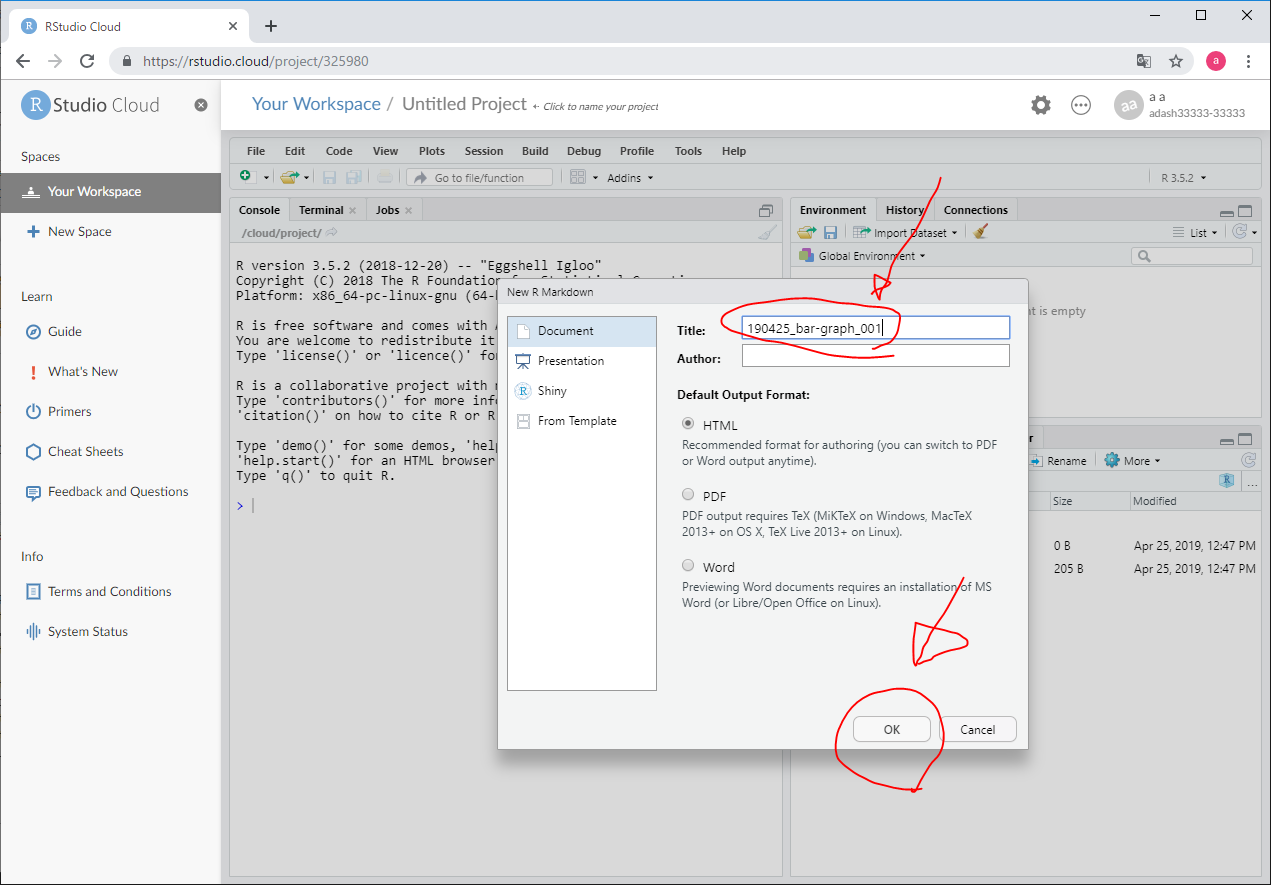Reload the browser page
The image size is (1271, 885).
(x=87, y=61)
